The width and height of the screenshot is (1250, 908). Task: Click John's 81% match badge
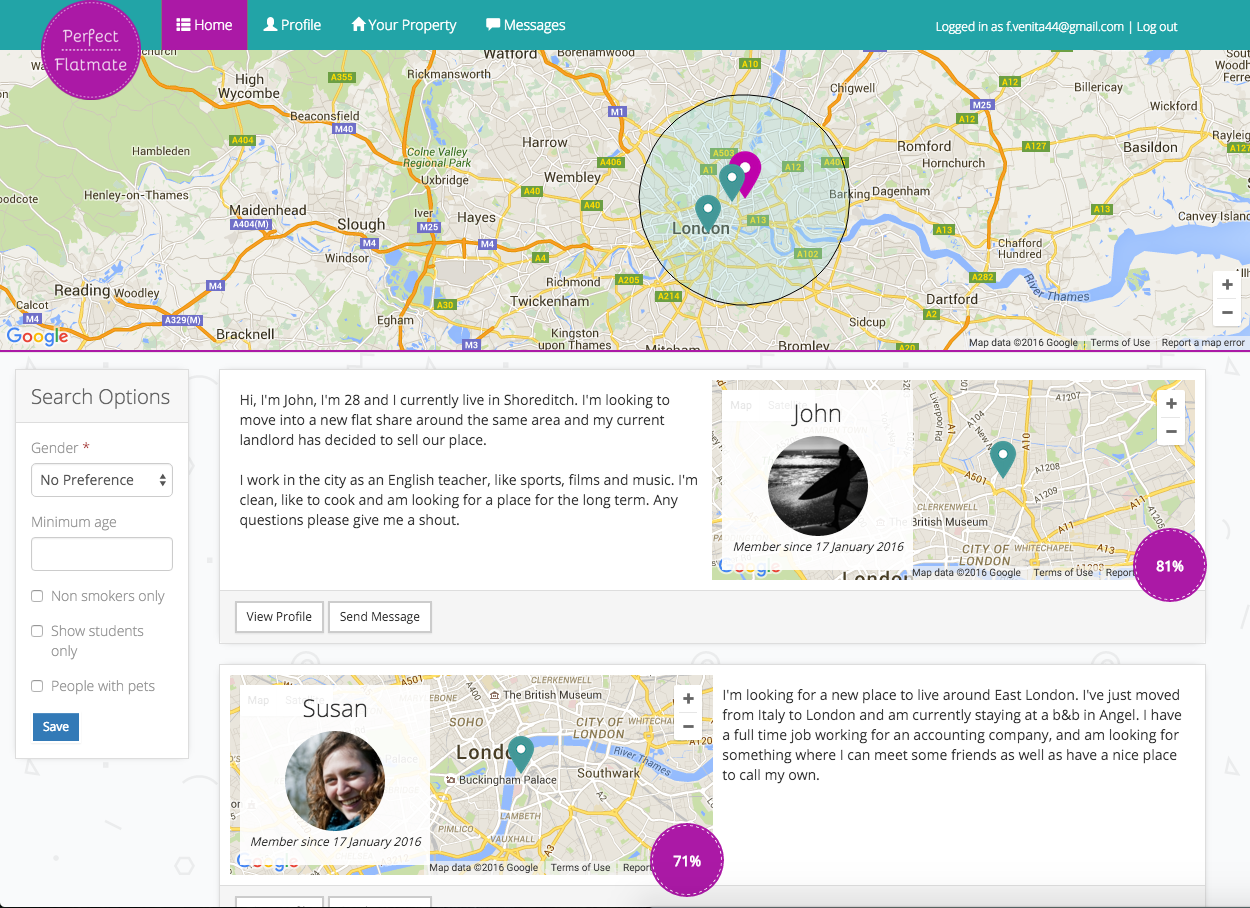(1170, 566)
